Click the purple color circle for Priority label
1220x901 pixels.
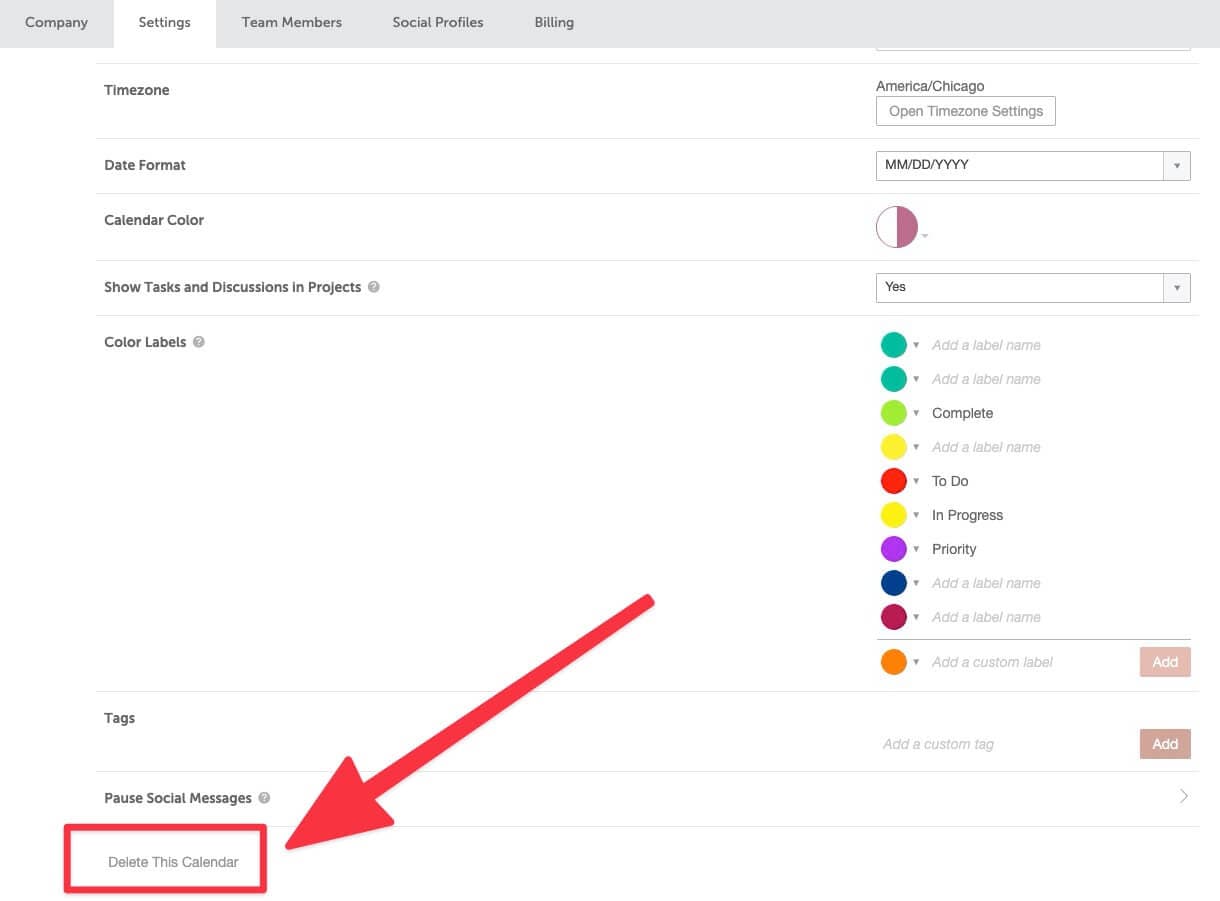coord(893,549)
